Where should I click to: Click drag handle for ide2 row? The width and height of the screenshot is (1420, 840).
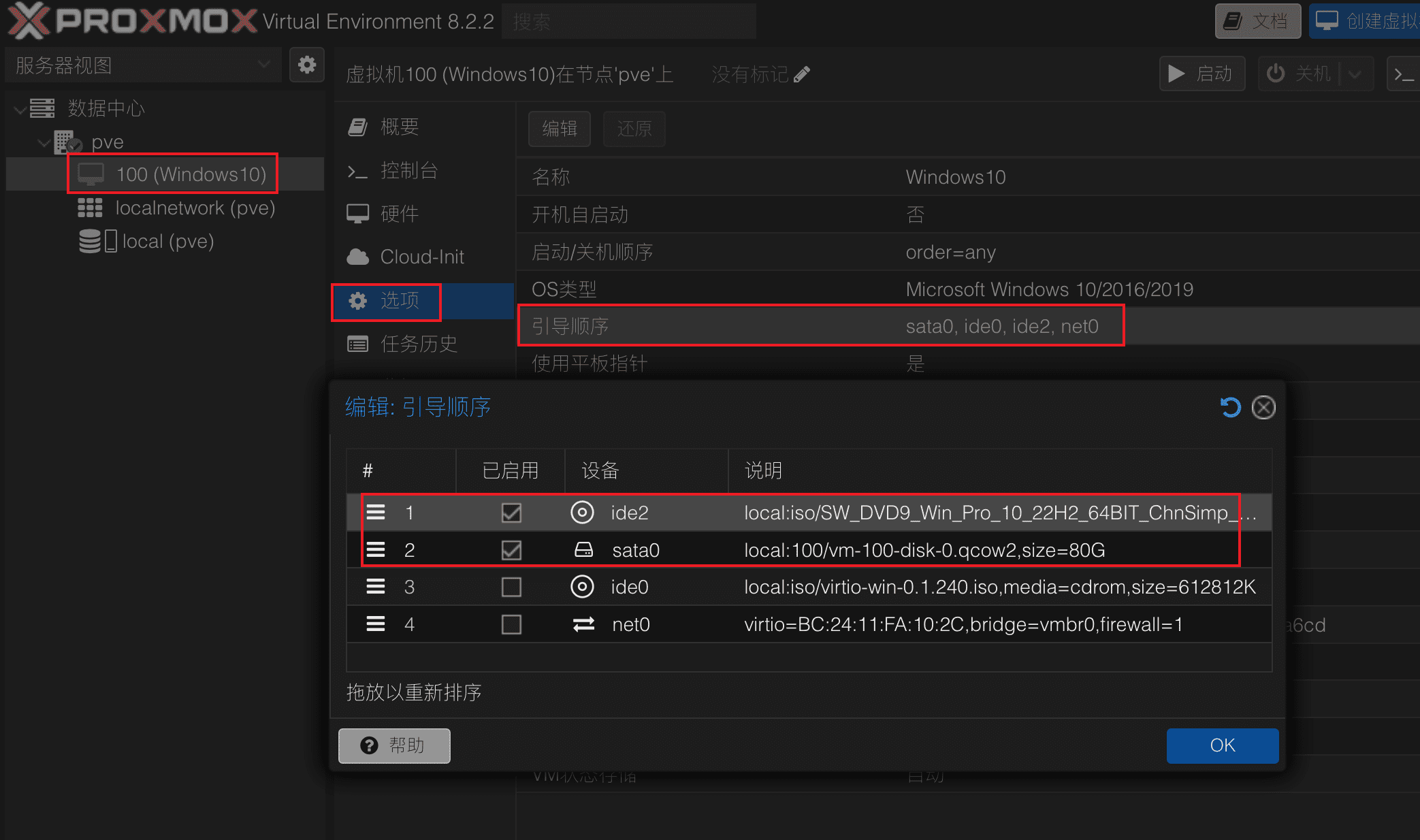coord(376,513)
